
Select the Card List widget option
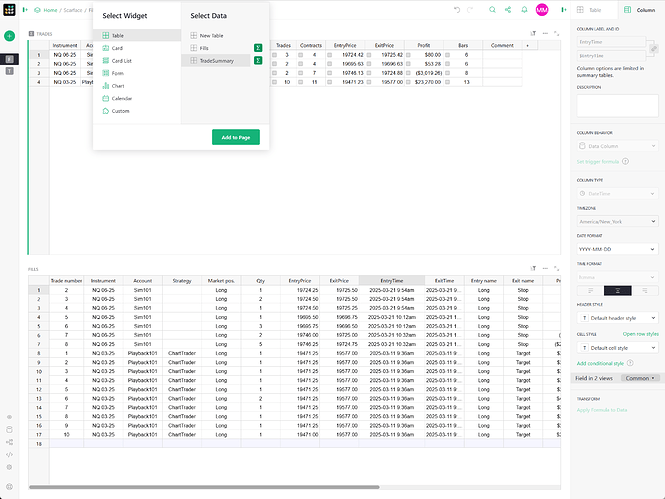click(137, 61)
